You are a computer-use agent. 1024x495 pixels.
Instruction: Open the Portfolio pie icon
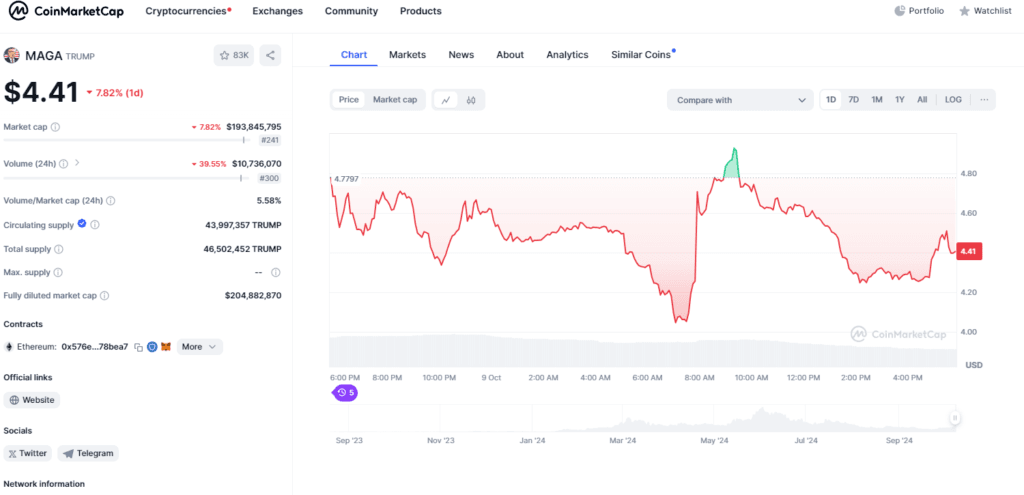[900, 10]
